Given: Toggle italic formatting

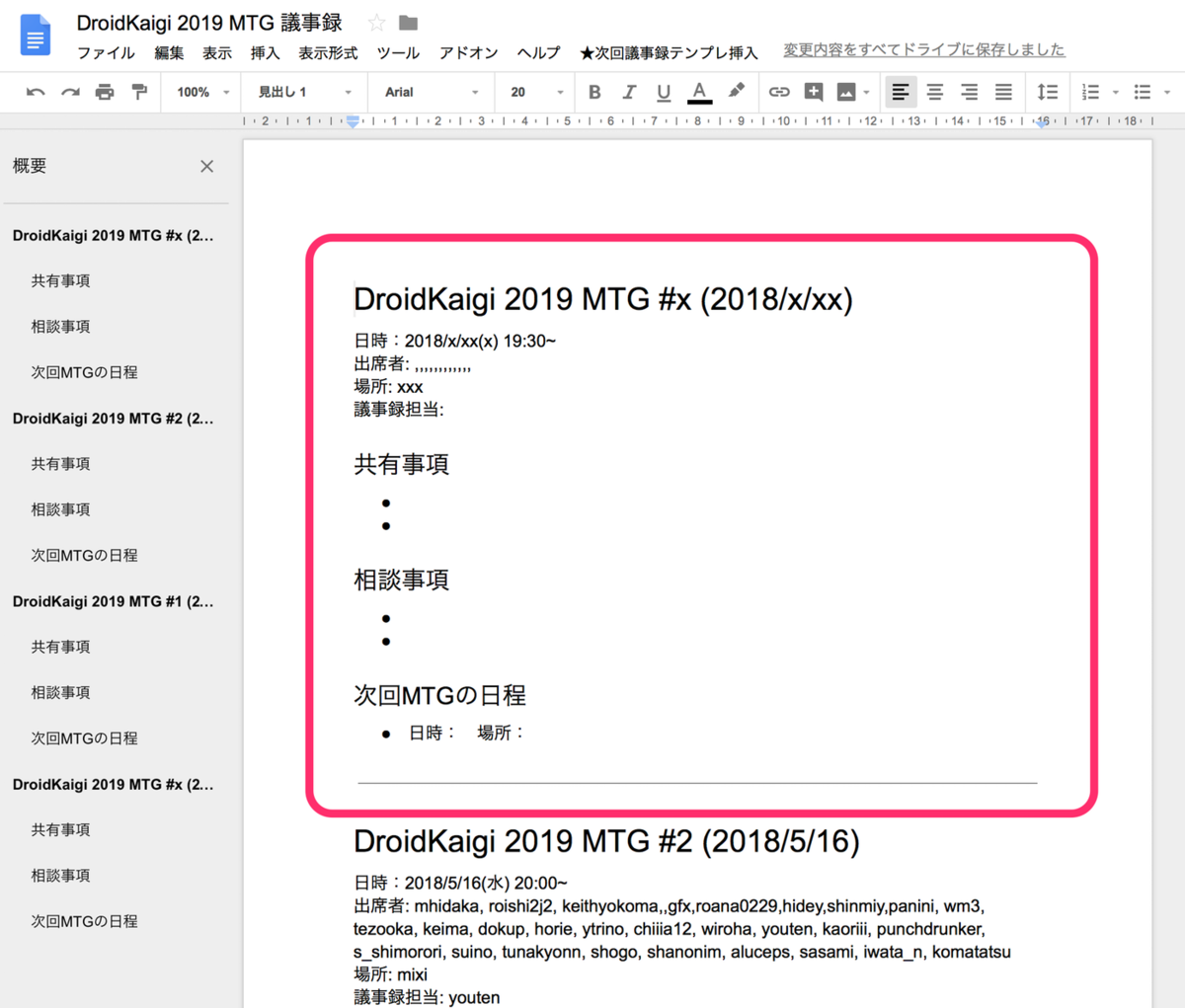Looking at the screenshot, I should coord(629,92).
